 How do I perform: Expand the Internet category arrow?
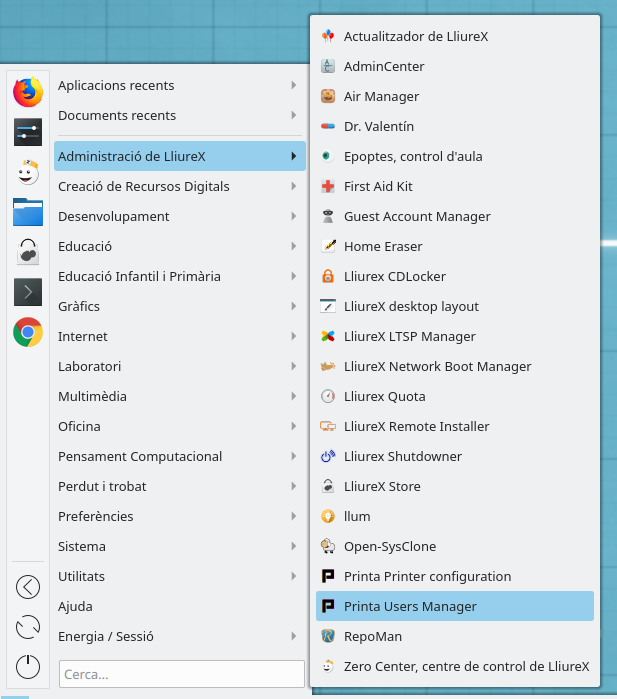point(293,336)
